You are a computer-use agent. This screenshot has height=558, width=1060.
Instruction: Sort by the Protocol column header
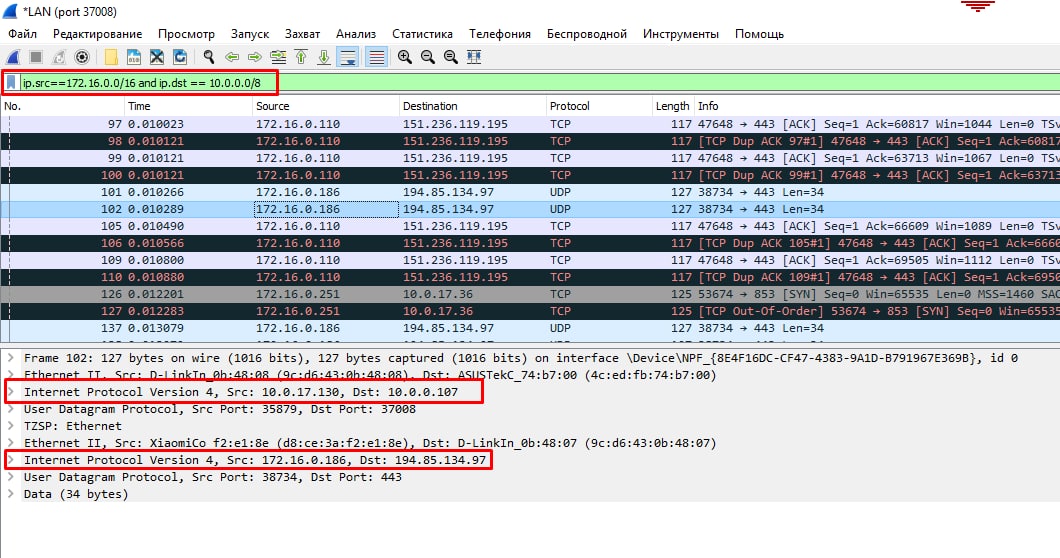[599, 106]
